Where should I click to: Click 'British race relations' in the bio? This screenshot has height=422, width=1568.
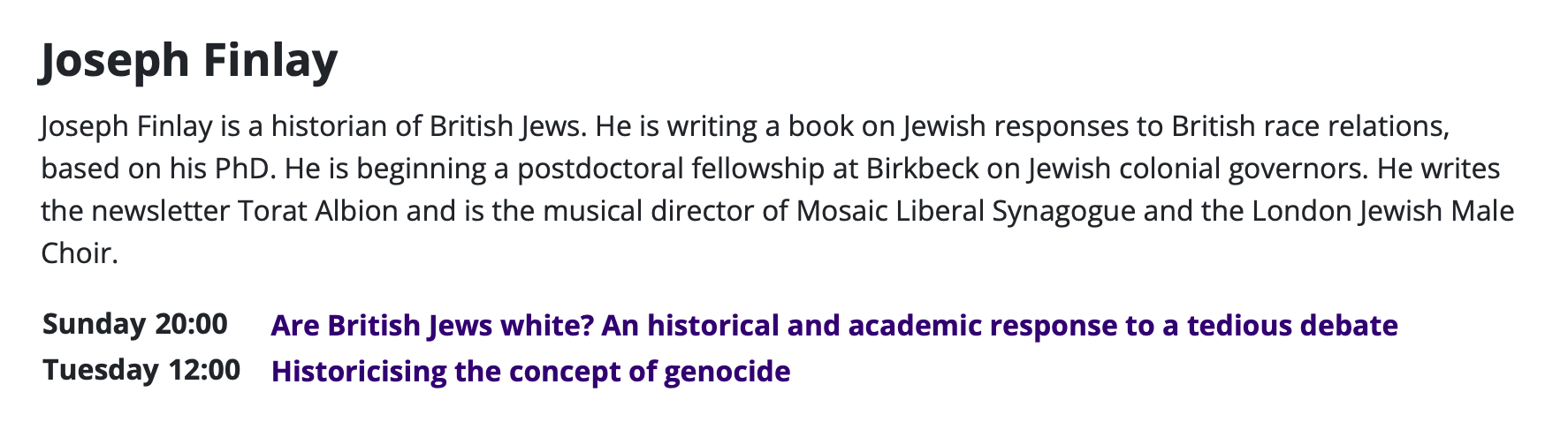click(x=1310, y=126)
